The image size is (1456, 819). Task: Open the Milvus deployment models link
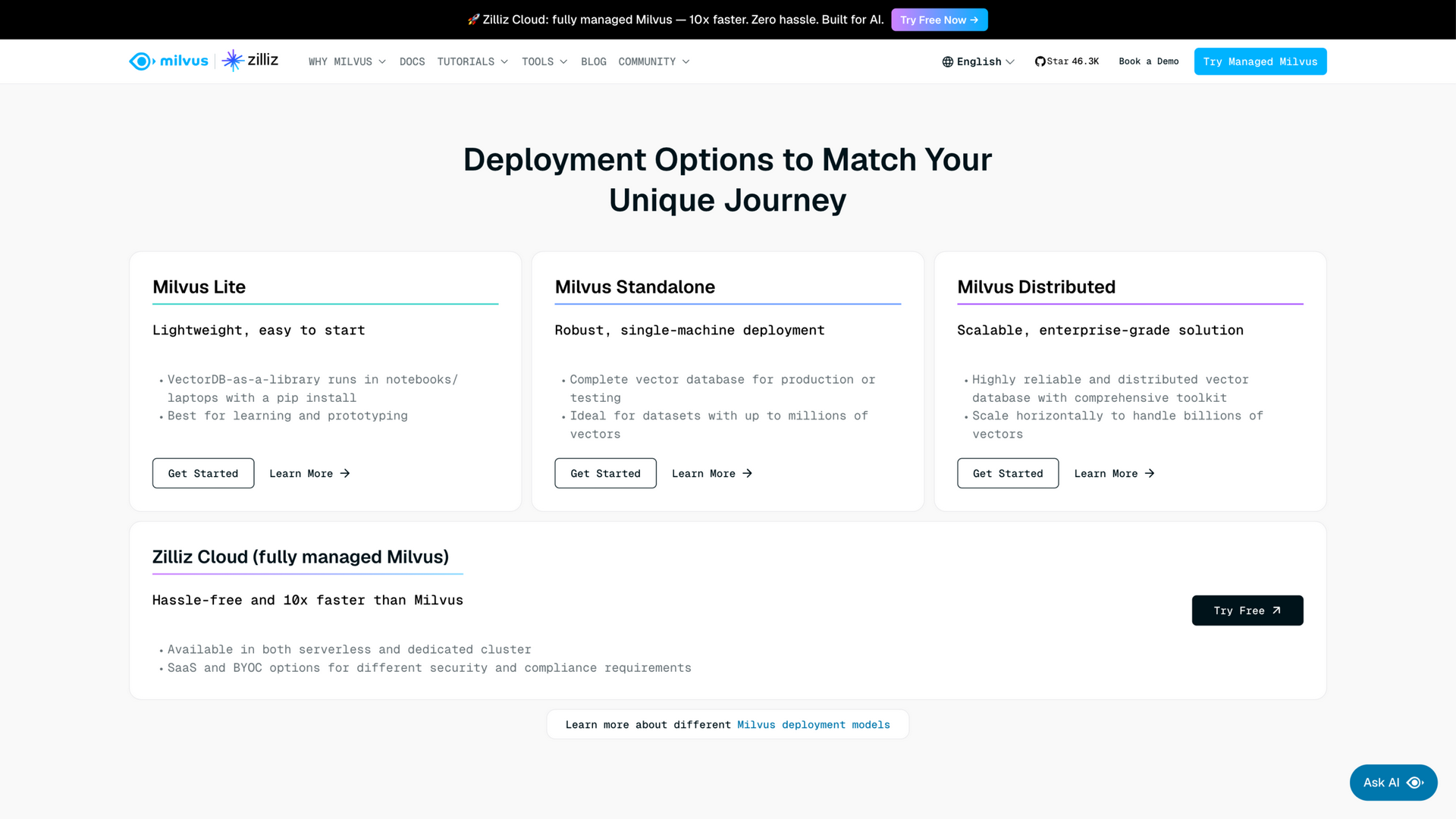click(814, 725)
